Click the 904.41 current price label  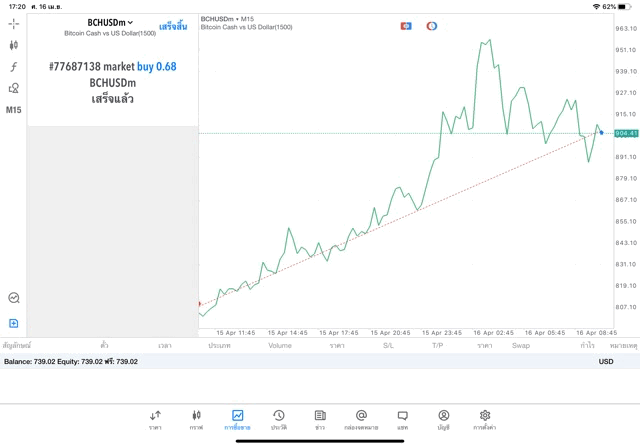[626, 133]
